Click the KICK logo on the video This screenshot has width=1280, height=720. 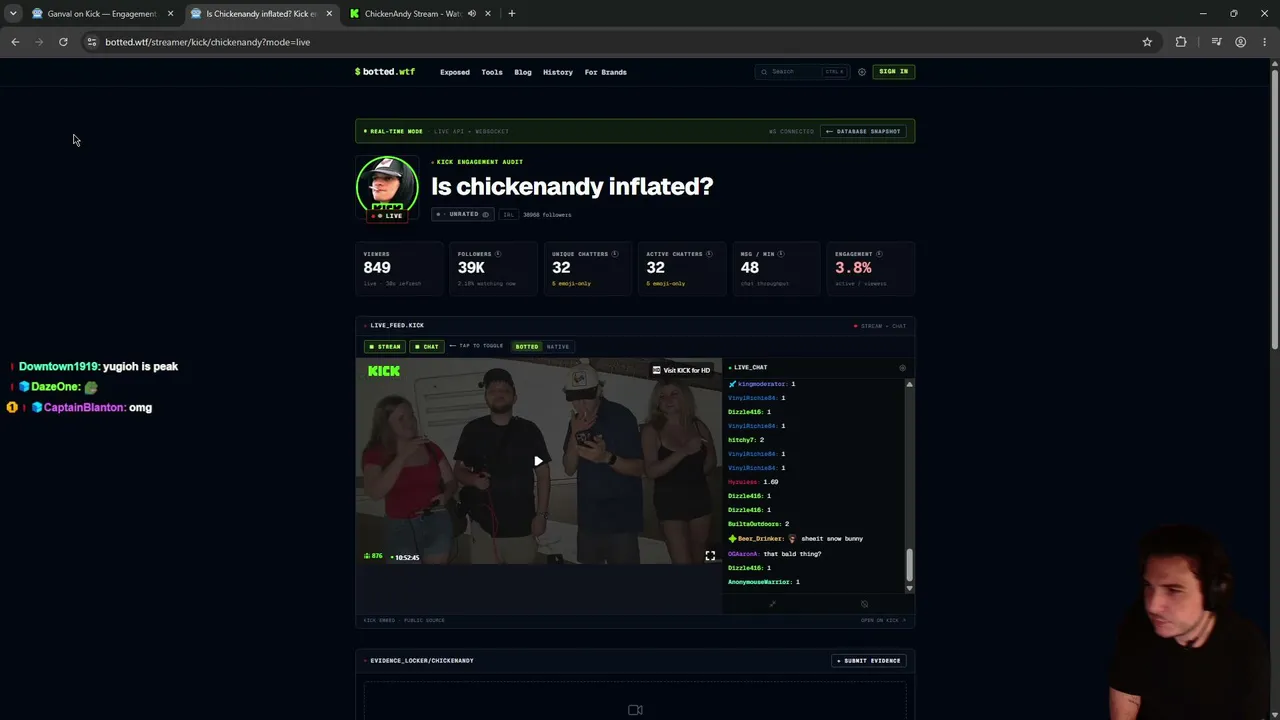[x=384, y=371]
